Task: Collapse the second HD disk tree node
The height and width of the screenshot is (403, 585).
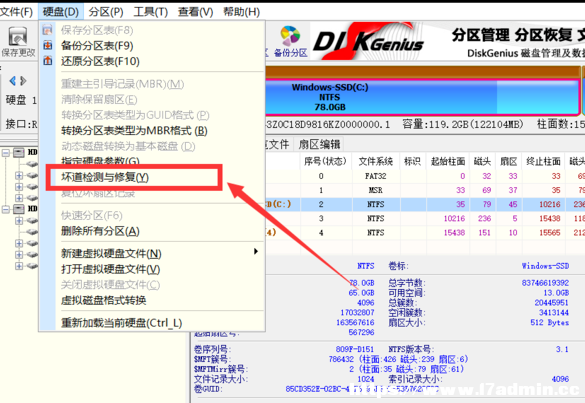Action: coord(6,209)
